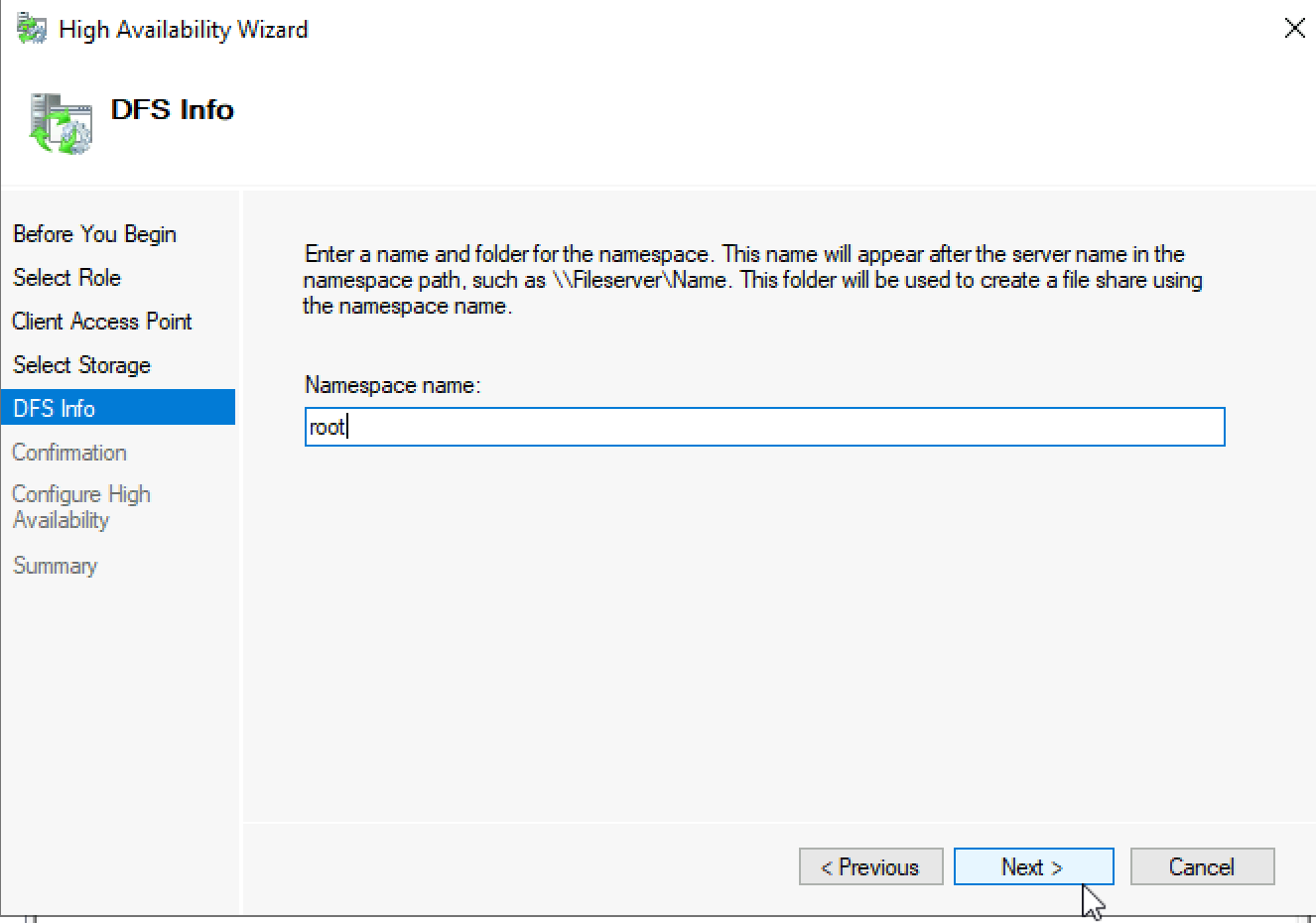Cancel the wizard

click(1202, 866)
